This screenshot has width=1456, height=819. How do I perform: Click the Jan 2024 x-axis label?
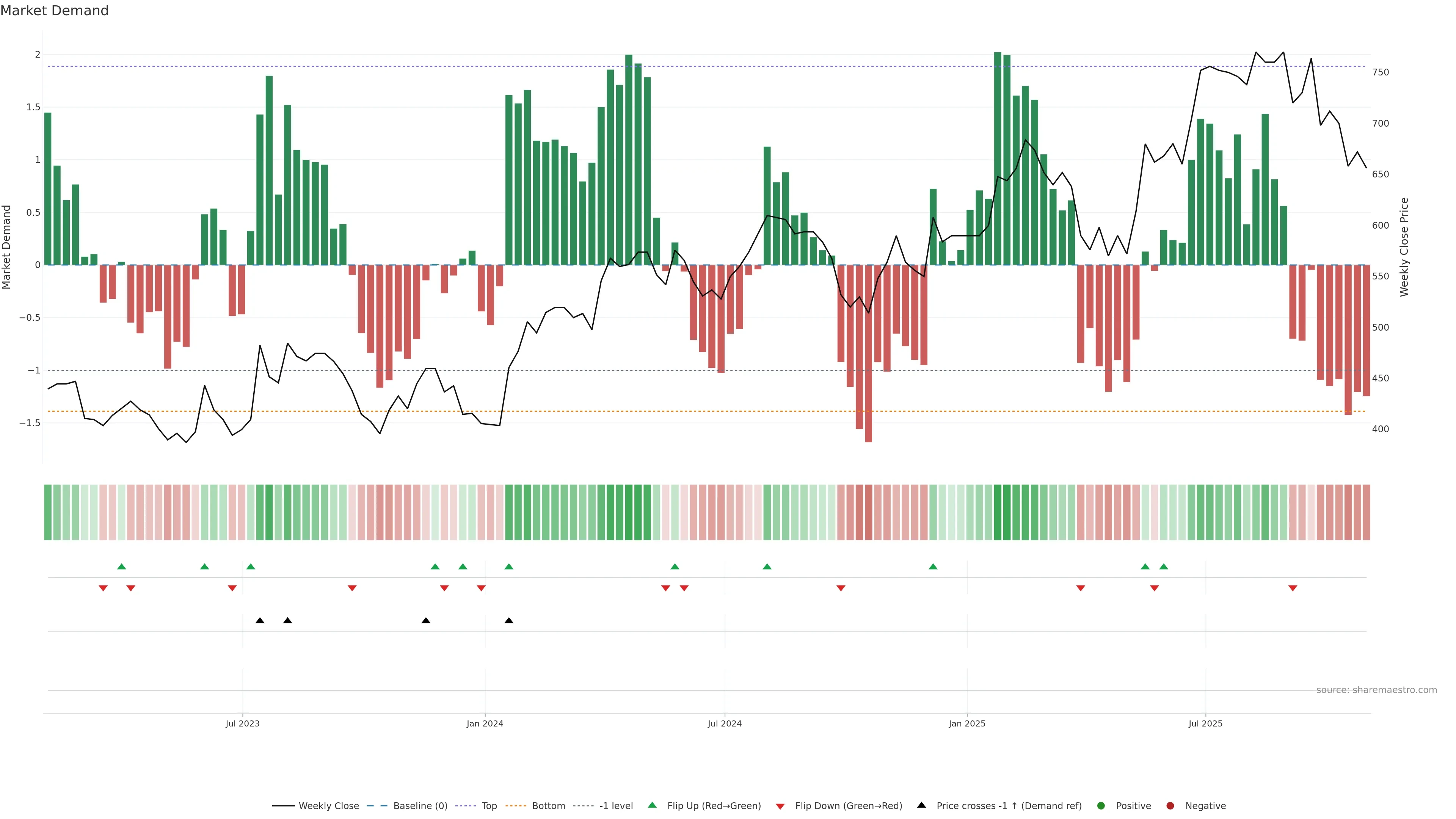coord(485,723)
